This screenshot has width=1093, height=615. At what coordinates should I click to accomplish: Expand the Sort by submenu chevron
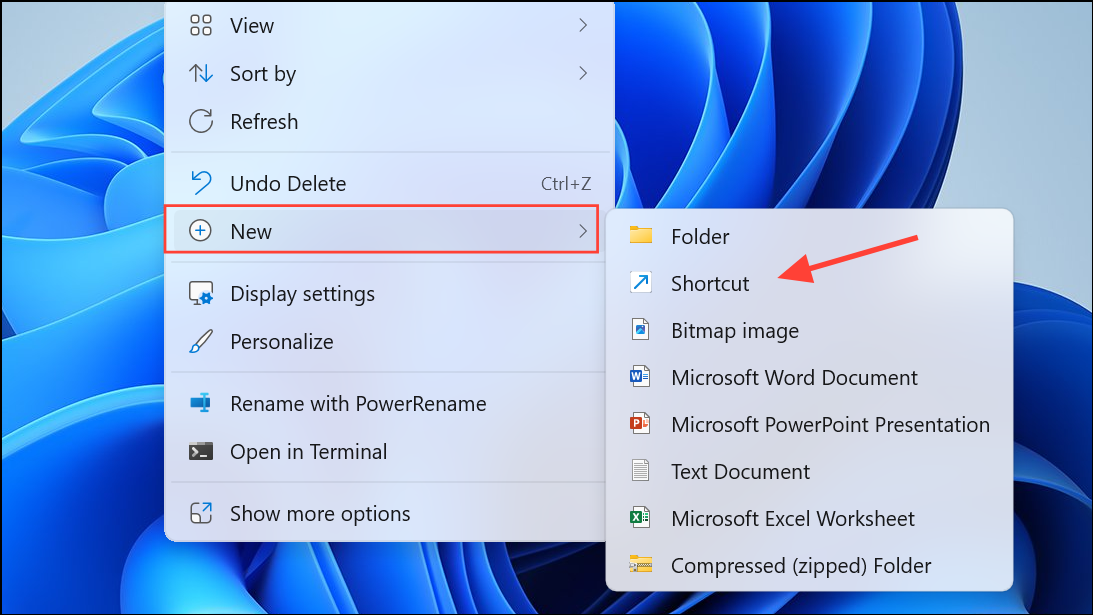[x=583, y=73]
